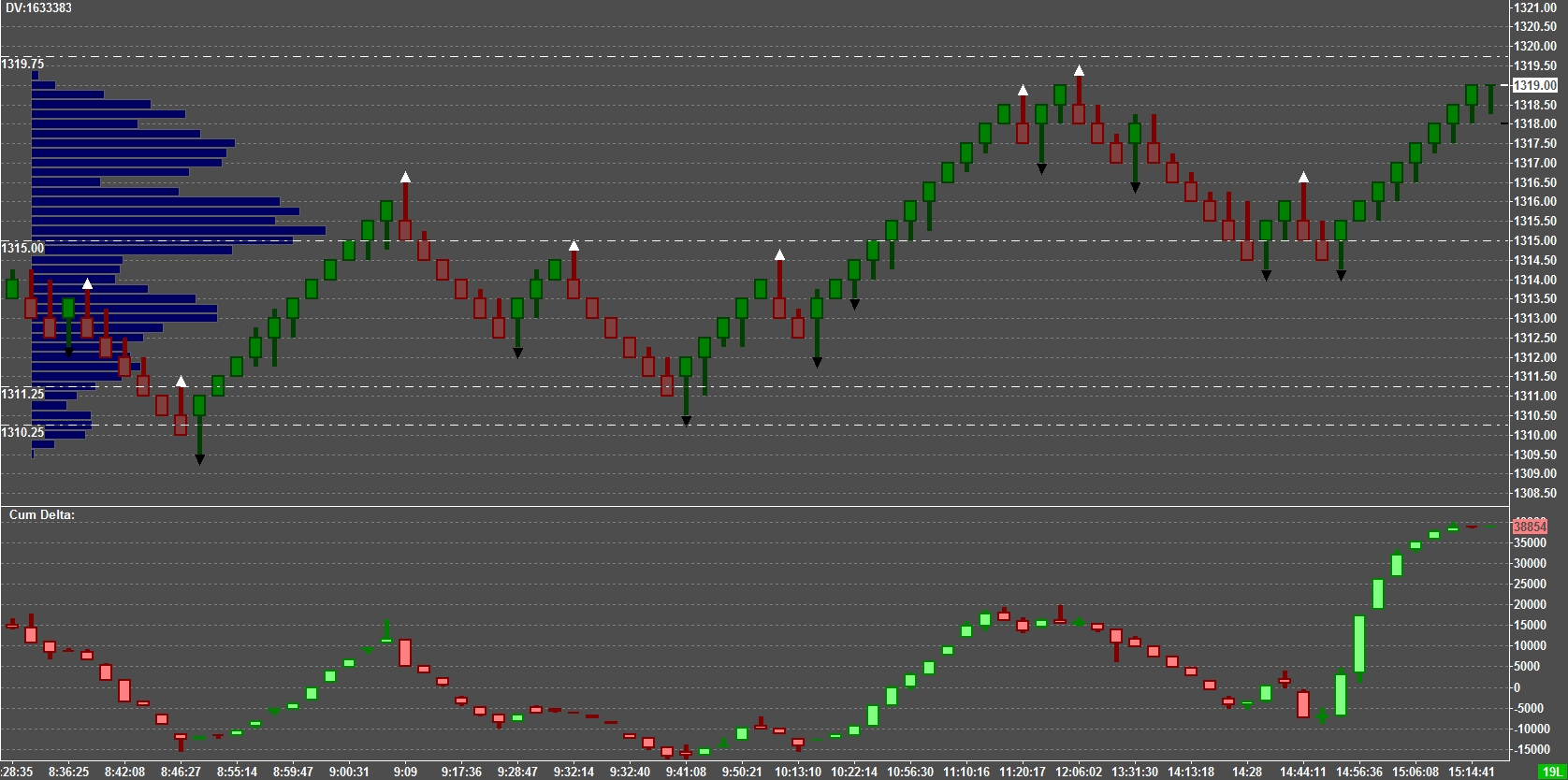Image resolution: width=1568 pixels, height=780 pixels.
Task: Click 1308.50 on the price axis
Action: pos(1535,493)
